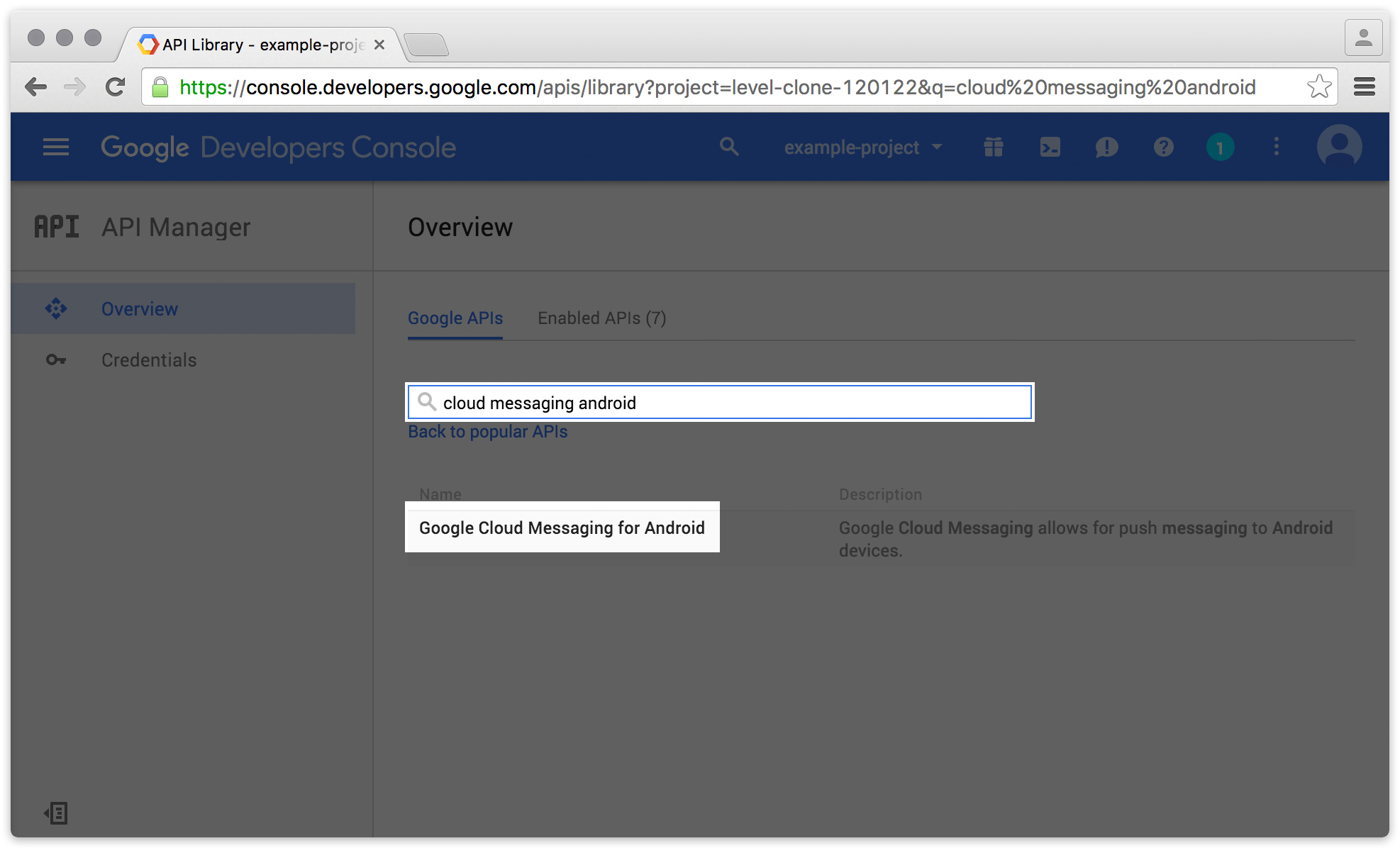Go to Credentials in sidebar

pyautogui.click(x=149, y=360)
